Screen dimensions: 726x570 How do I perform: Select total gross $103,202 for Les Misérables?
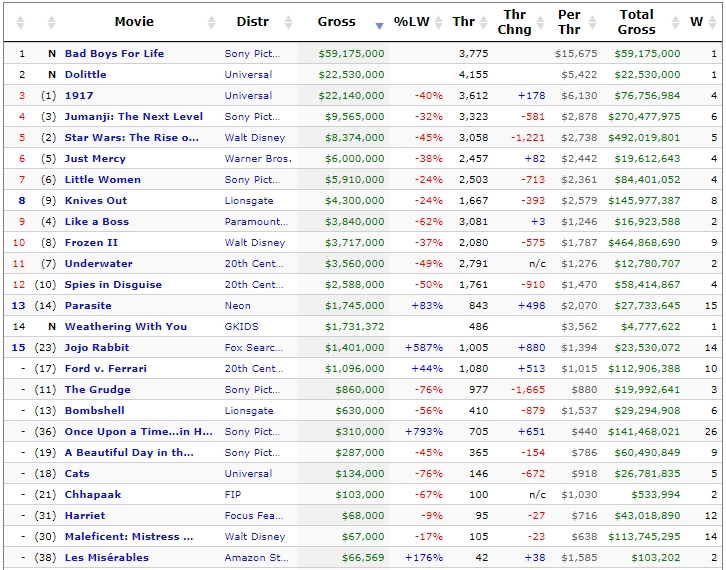[x=656, y=557]
